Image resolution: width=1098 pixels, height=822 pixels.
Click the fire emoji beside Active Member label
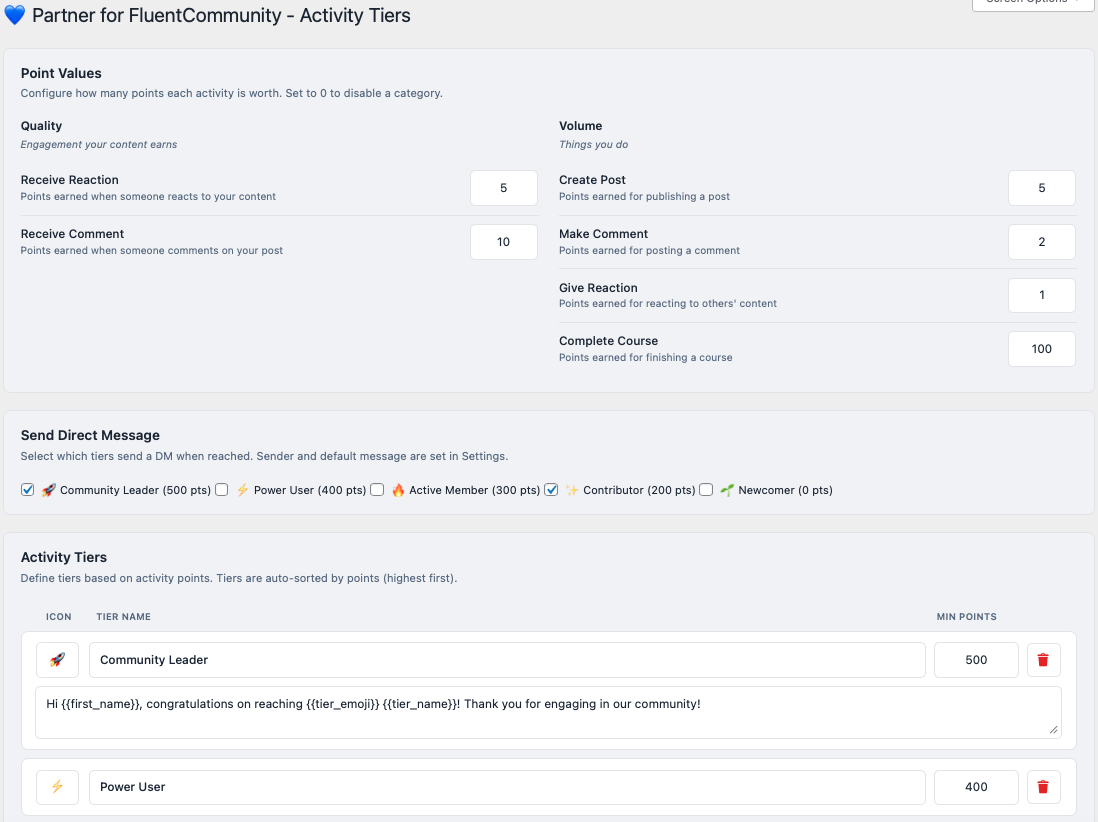coord(398,490)
